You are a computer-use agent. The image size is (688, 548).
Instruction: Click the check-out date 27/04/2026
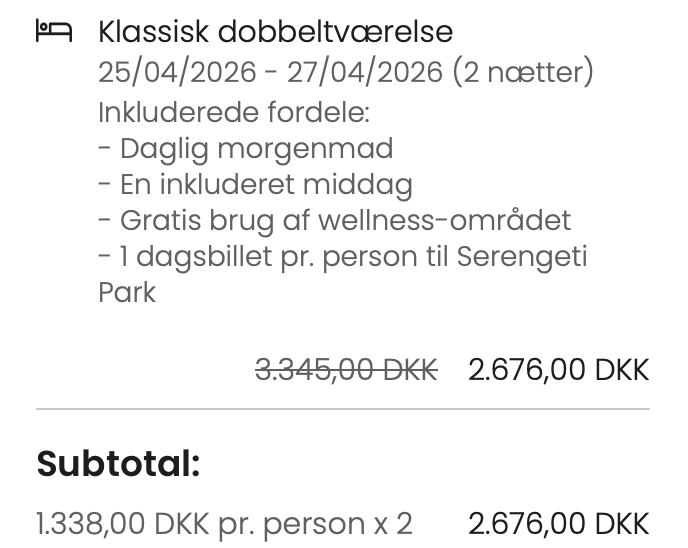(365, 72)
